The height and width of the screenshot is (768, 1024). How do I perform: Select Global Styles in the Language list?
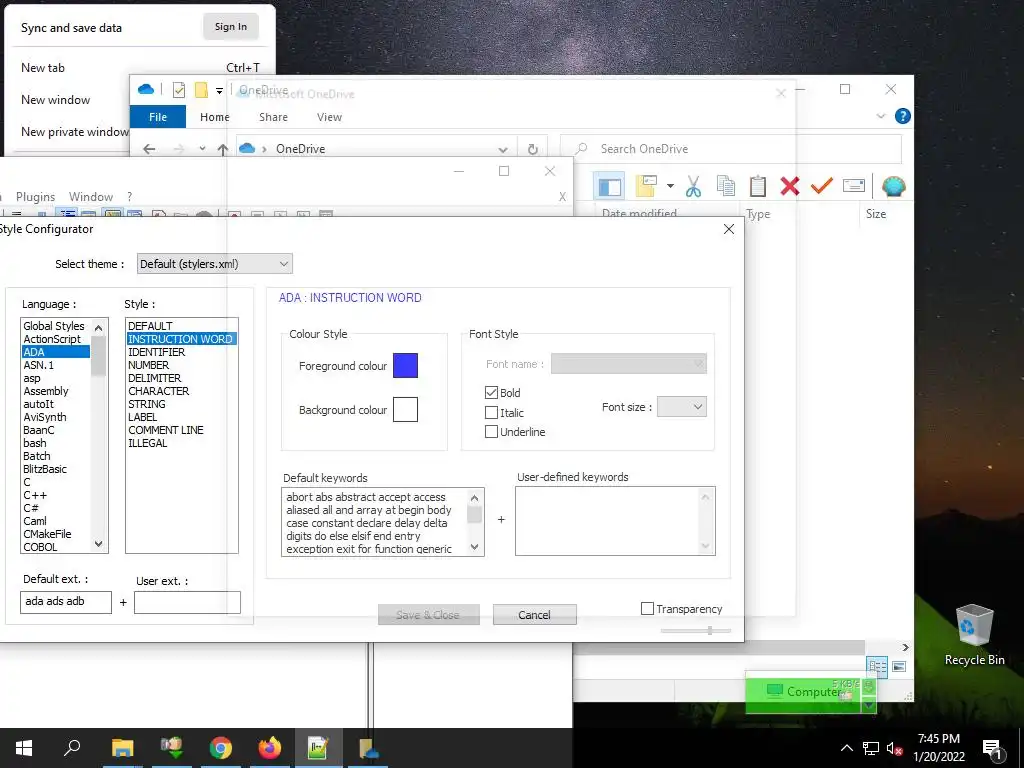54,326
